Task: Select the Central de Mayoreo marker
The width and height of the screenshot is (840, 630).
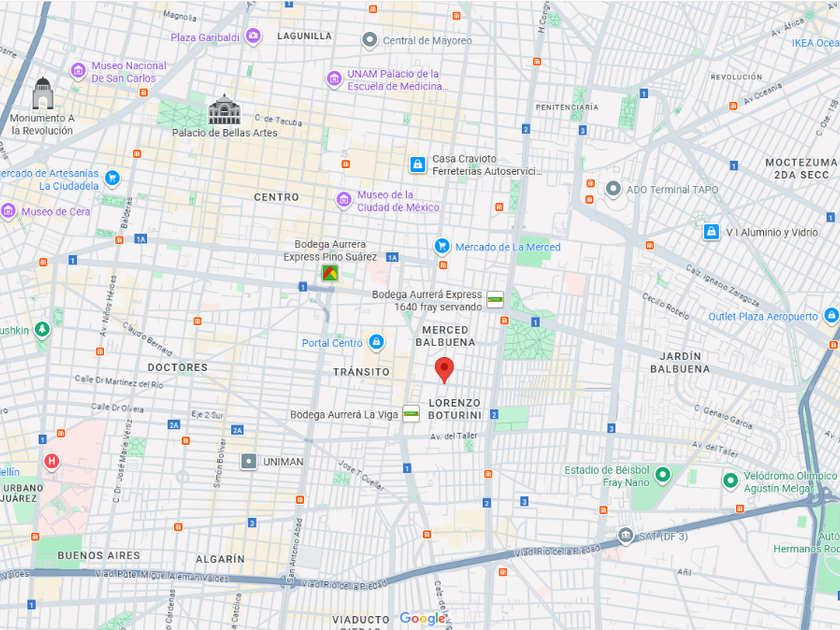Action: 369,40
